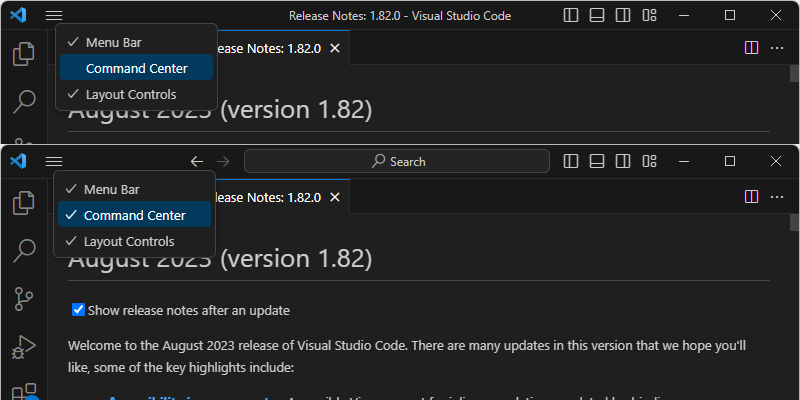Close Release Notes tab in the titled window
The image size is (800, 400).
coord(334,48)
